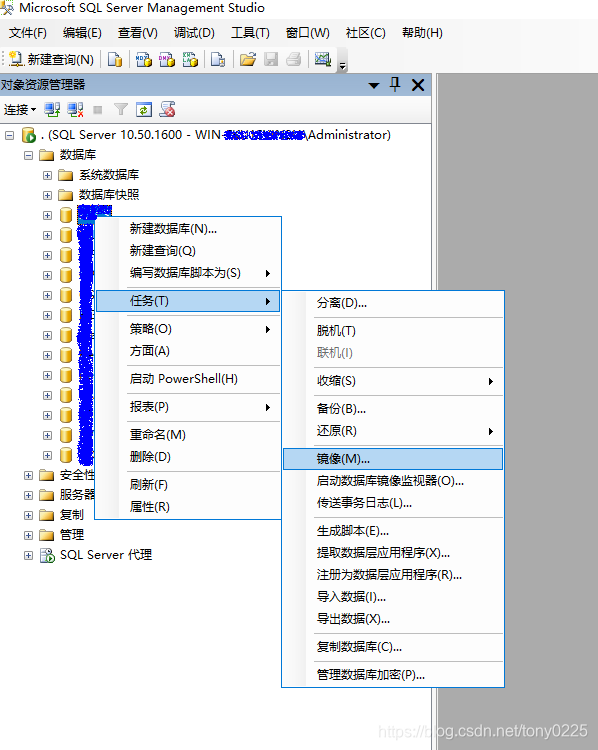Toggle the auto-hide pin on 对象资源管理器
The height and width of the screenshot is (750, 598).
click(x=395, y=85)
